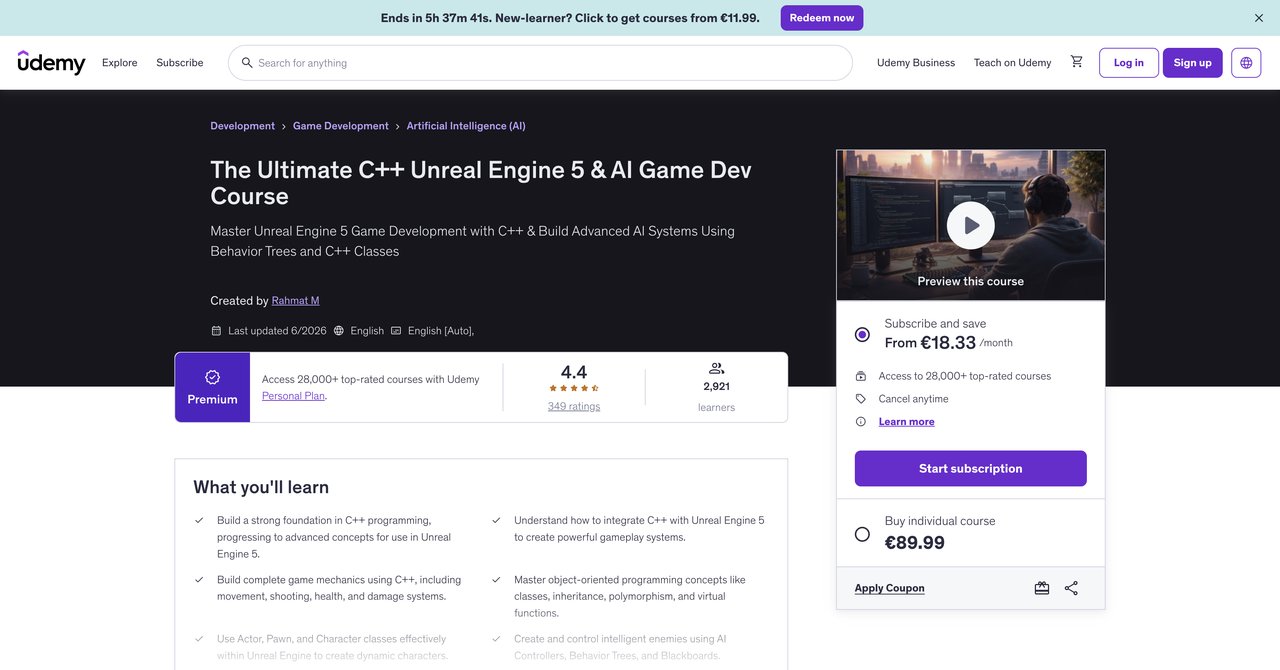Open the language globe button

1246,63
